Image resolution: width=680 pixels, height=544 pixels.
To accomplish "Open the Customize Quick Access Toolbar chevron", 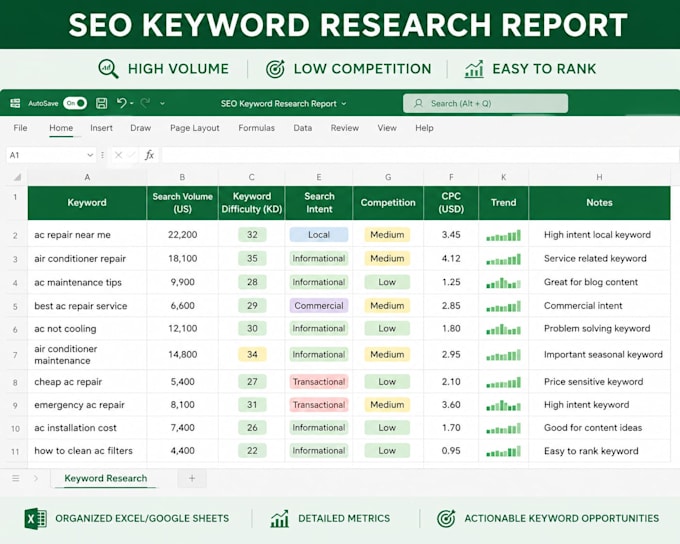I will pos(162,104).
